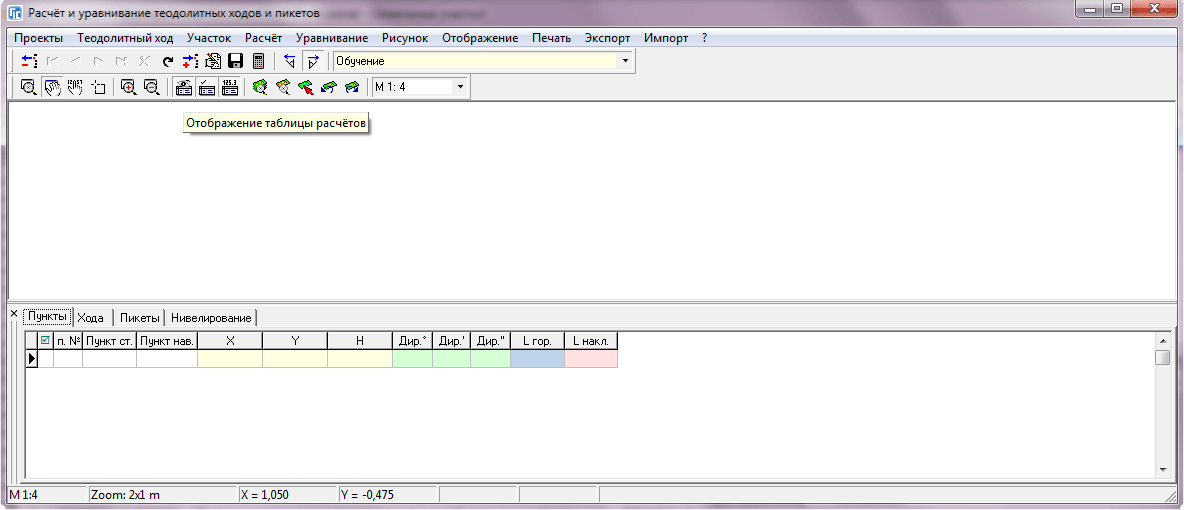The height and width of the screenshot is (510, 1184).
Task: Switch to the Нивелирование tab
Action: (x=211, y=318)
